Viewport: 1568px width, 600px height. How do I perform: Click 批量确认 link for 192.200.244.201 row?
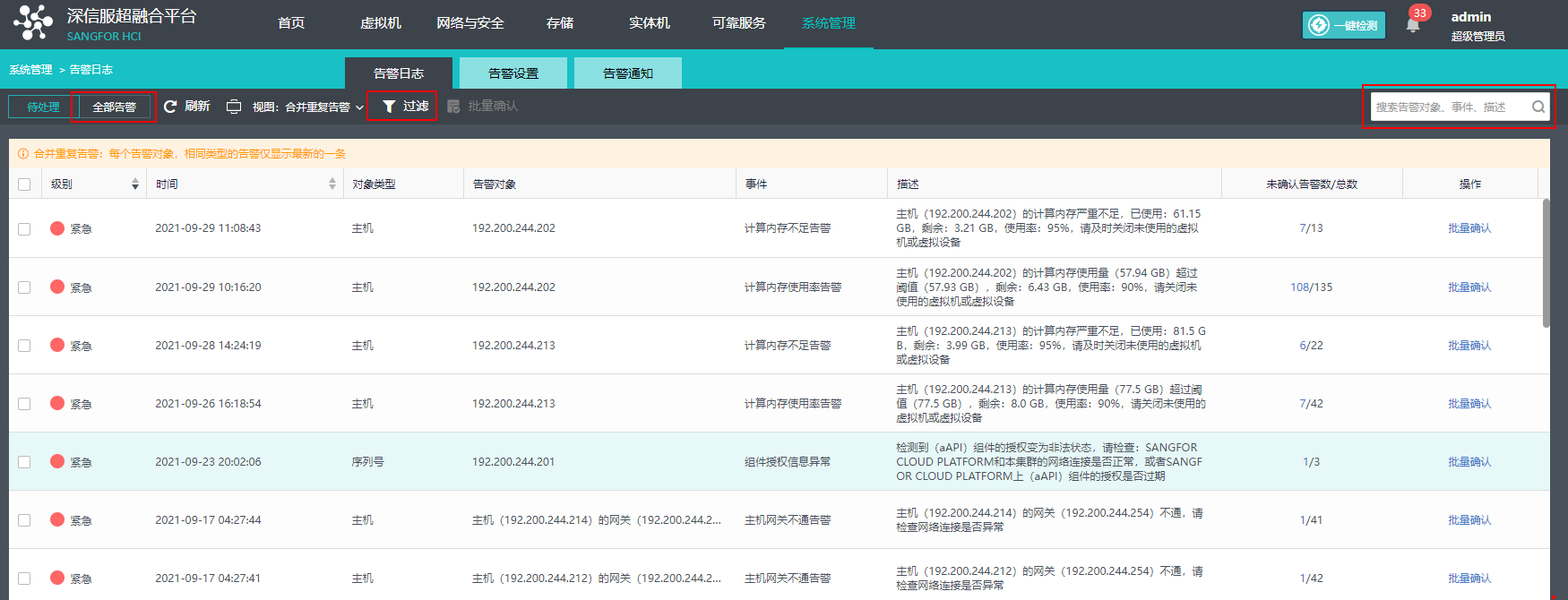point(1469,462)
